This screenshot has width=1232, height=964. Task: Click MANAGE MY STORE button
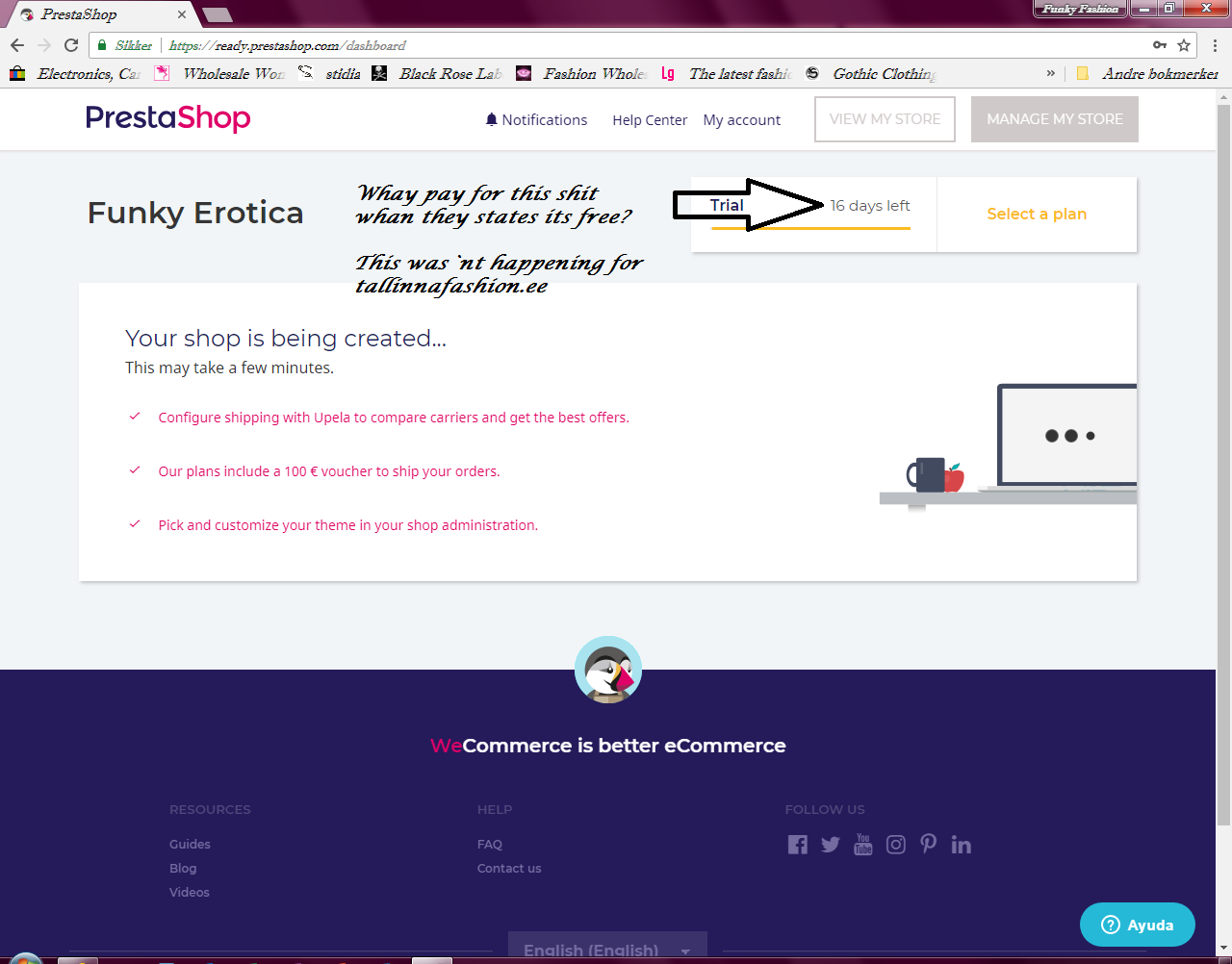(1055, 119)
